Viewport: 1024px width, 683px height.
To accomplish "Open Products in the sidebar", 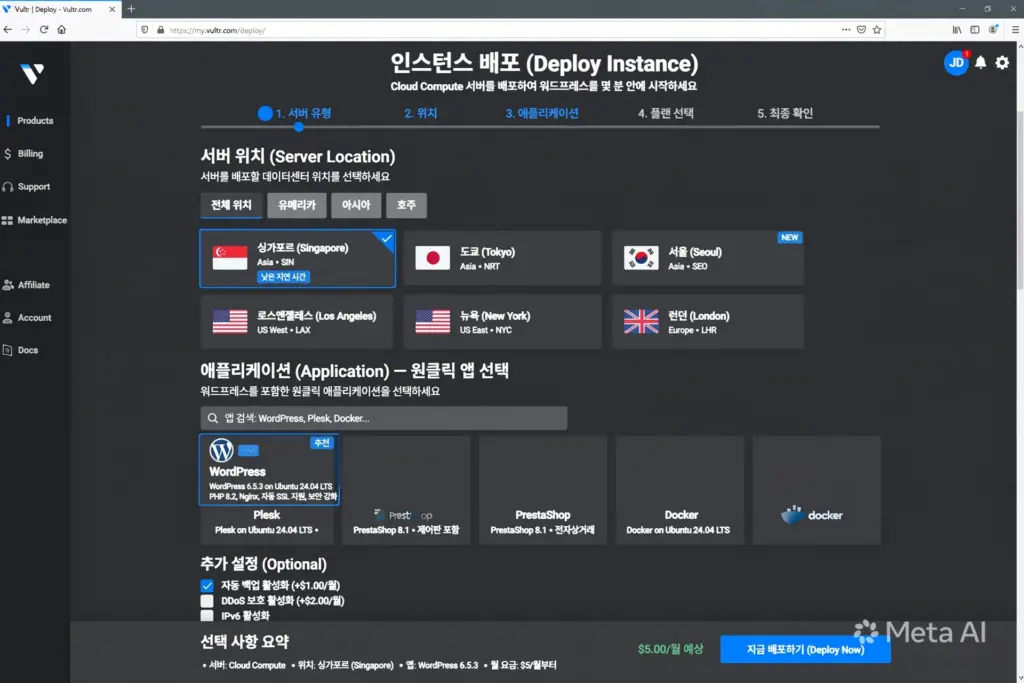I will pyautogui.click(x=35, y=121).
